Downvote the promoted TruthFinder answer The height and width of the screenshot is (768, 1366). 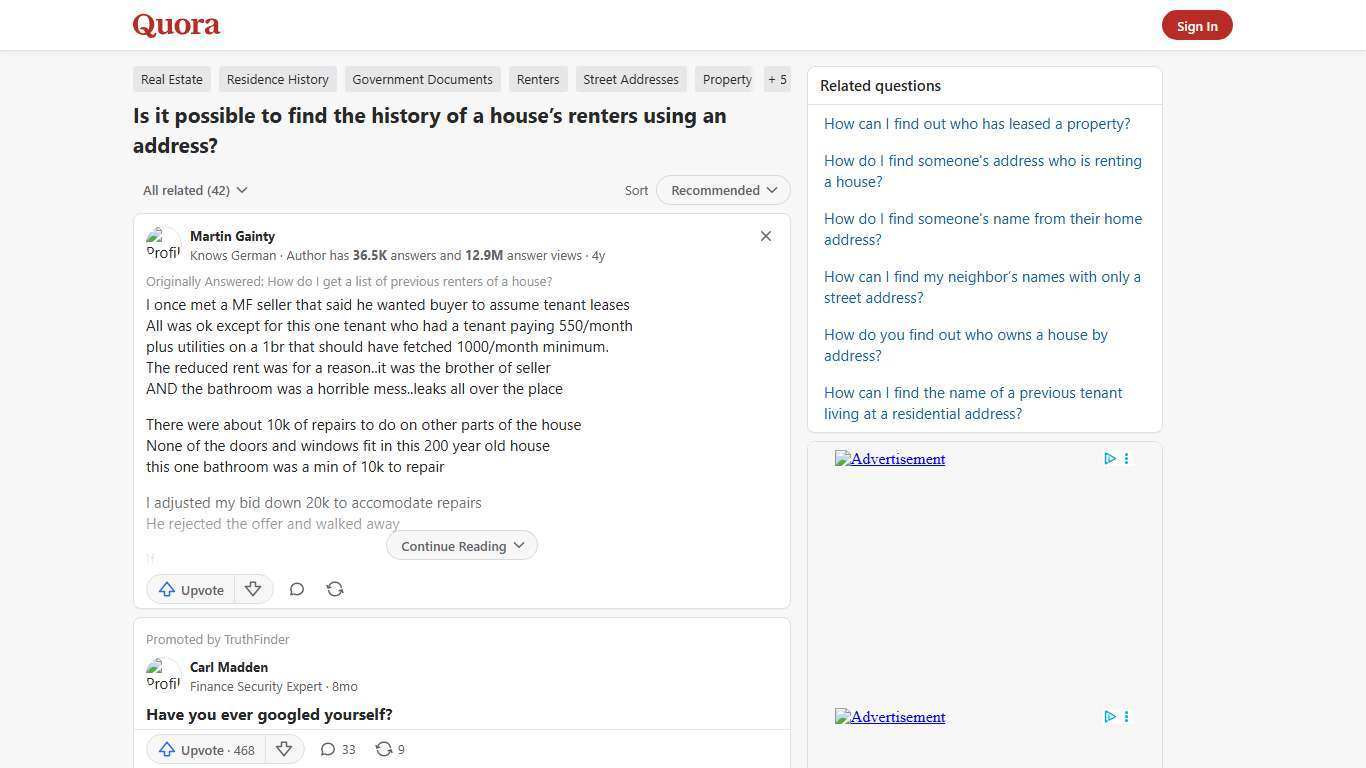click(284, 749)
